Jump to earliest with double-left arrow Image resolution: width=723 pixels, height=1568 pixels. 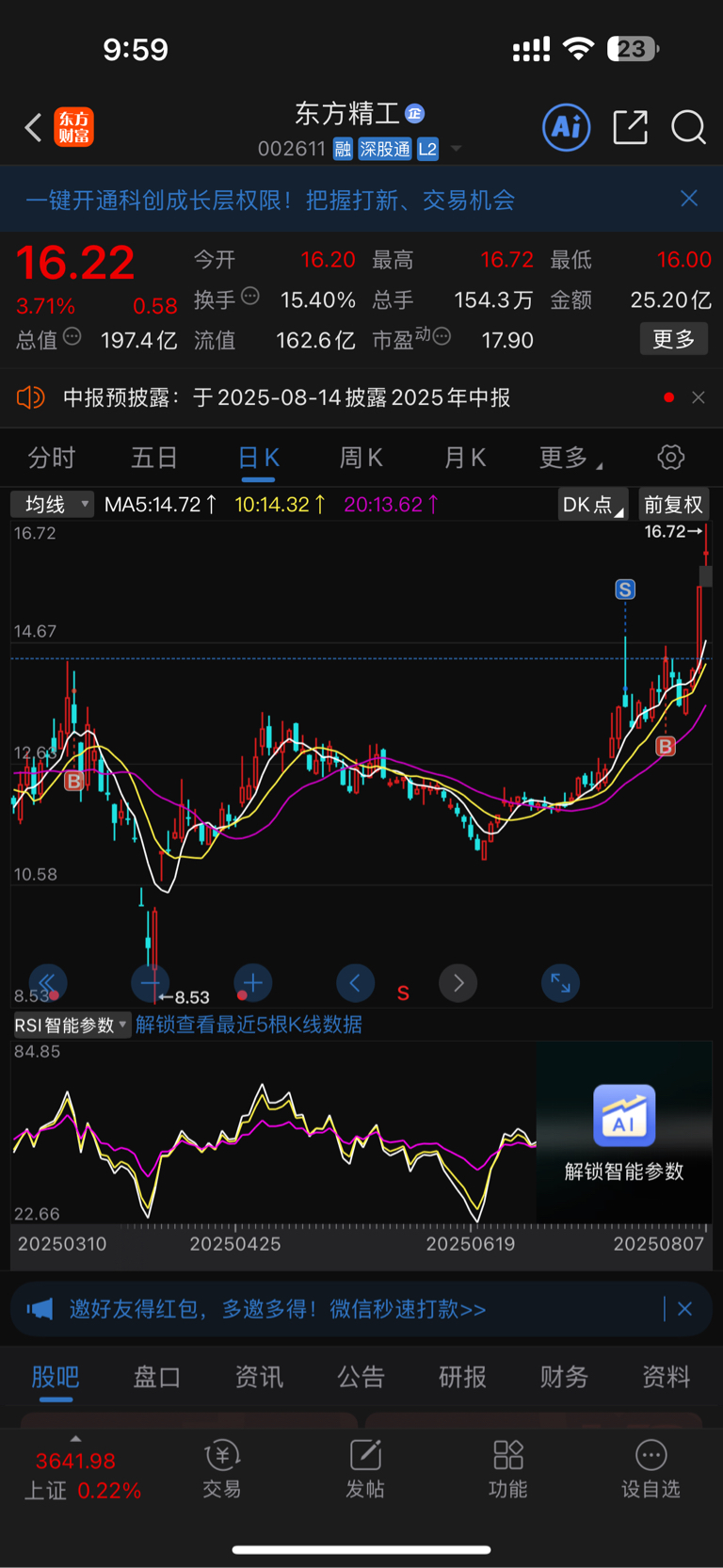click(x=47, y=983)
